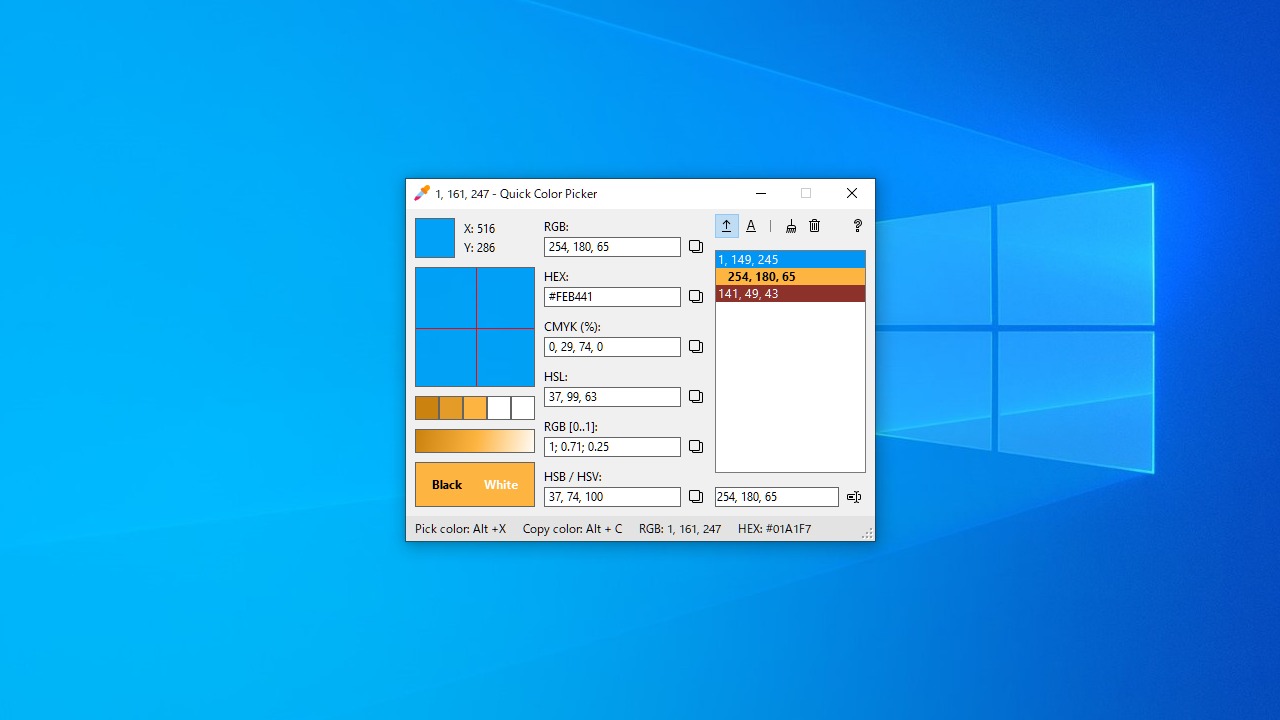Click the status bar text 'Copy color: Alt + C'
Screen dimensions: 1280x720
click(x=572, y=529)
